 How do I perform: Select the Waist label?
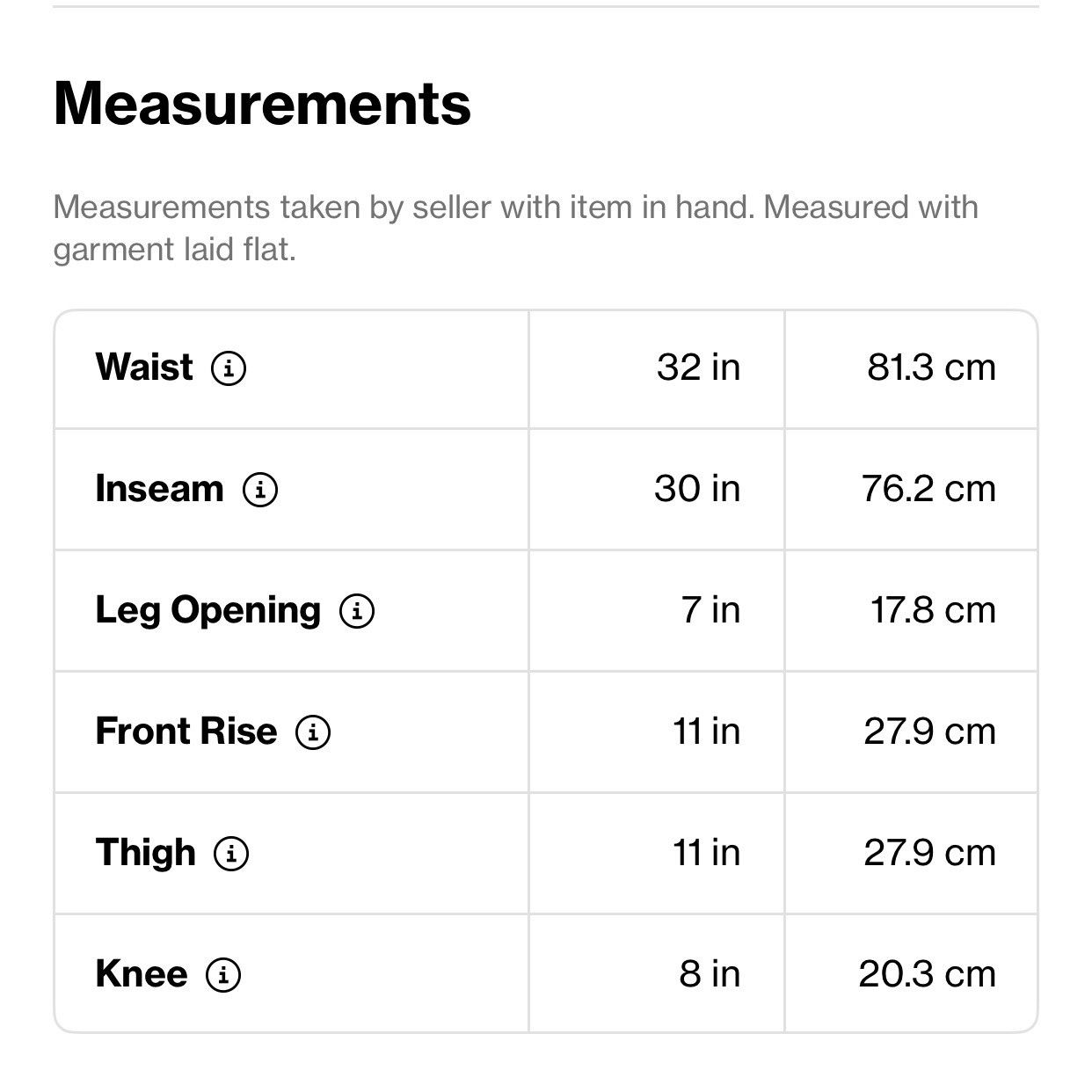coord(144,367)
